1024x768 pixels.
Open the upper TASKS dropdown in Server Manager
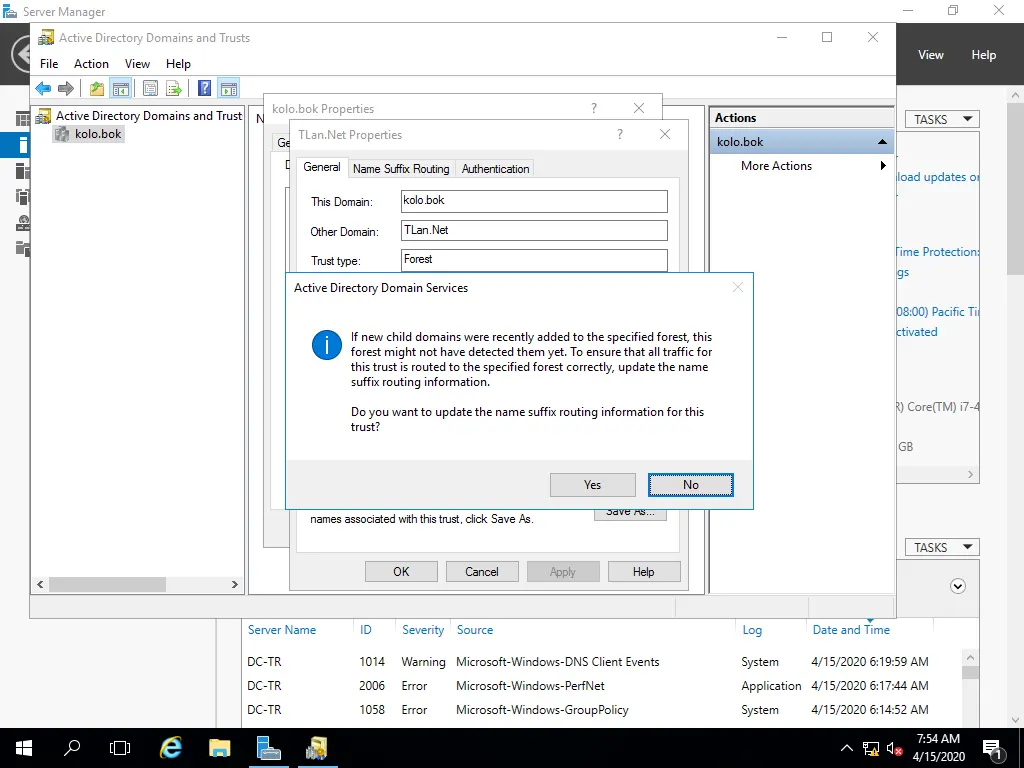[x=942, y=120]
